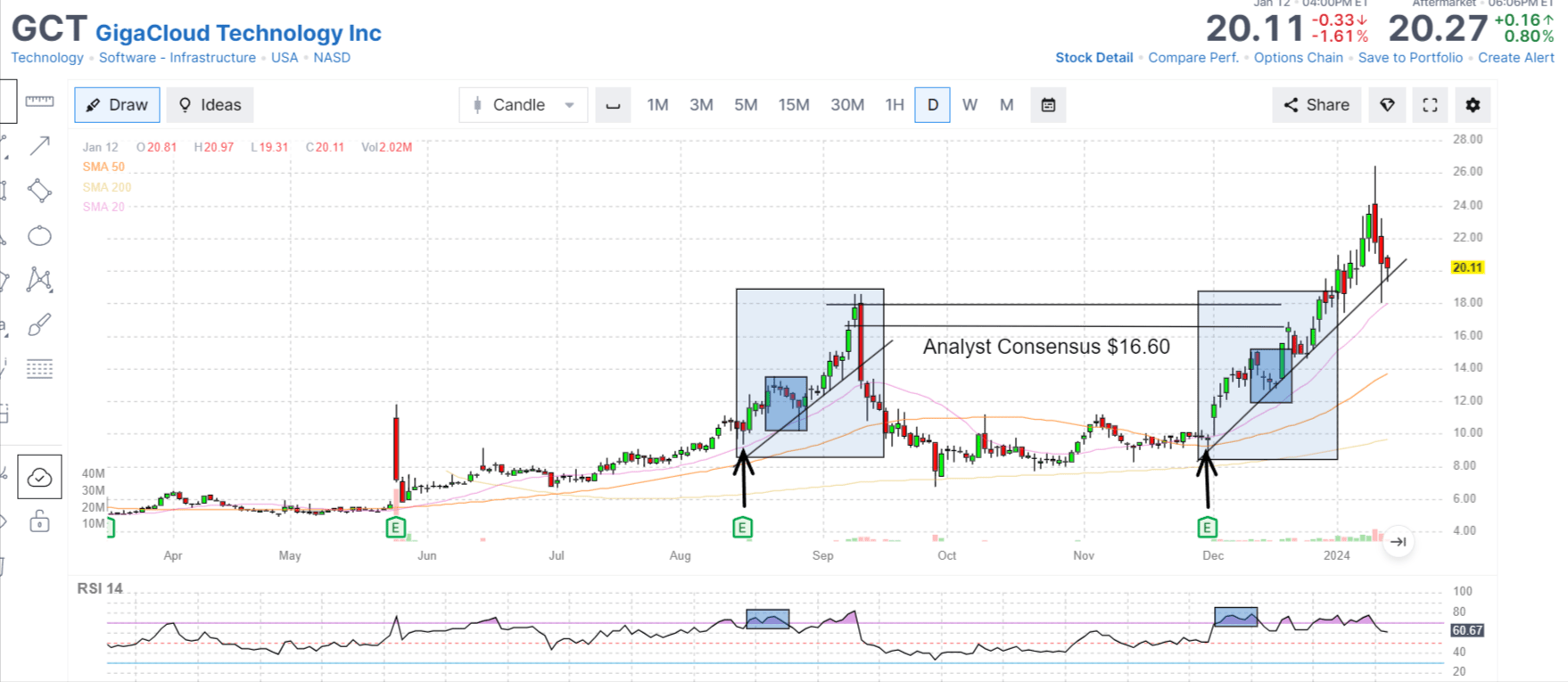Click the GCT ticker symbol
The width and height of the screenshot is (1568, 682).
(x=49, y=29)
